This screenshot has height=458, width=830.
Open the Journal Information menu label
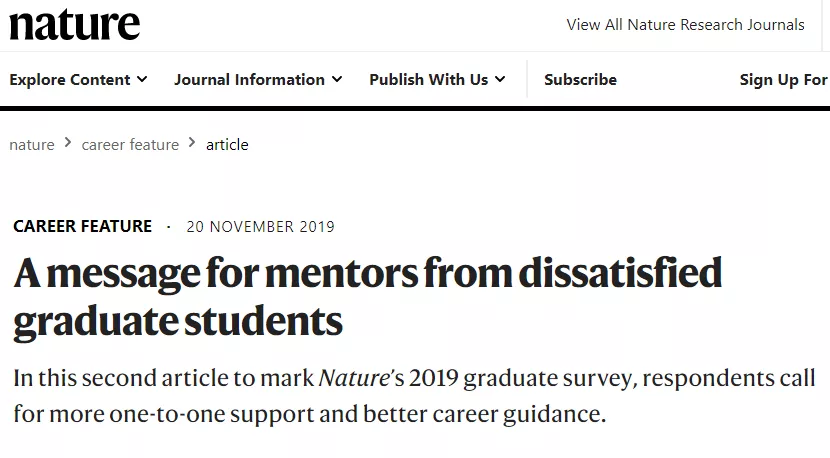pos(249,79)
